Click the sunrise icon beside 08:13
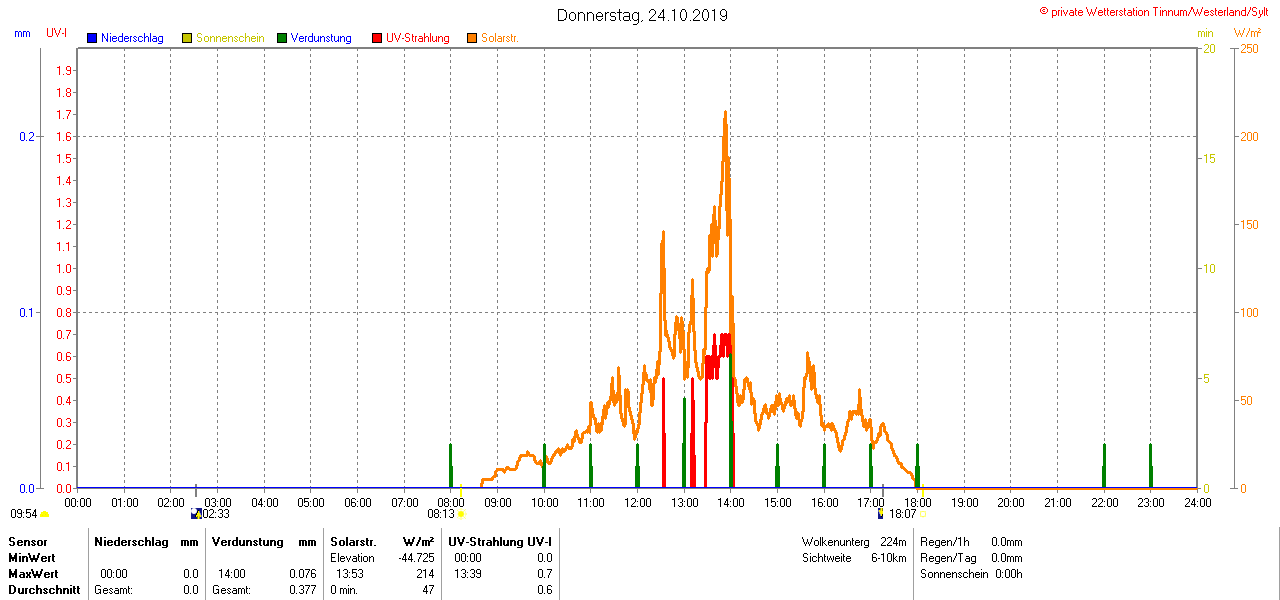 pyautogui.click(x=461, y=514)
